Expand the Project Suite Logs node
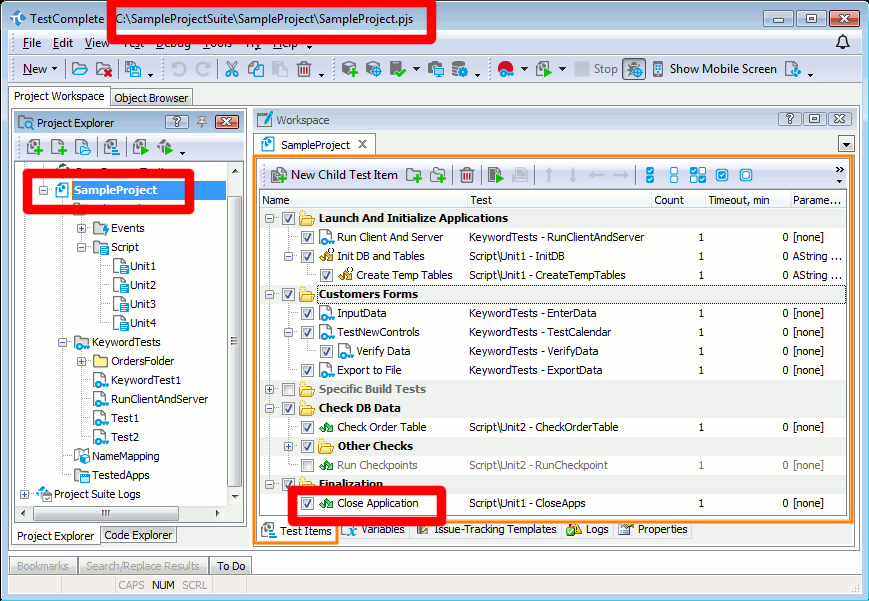The image size is (869, 601). tap(25, 494)
